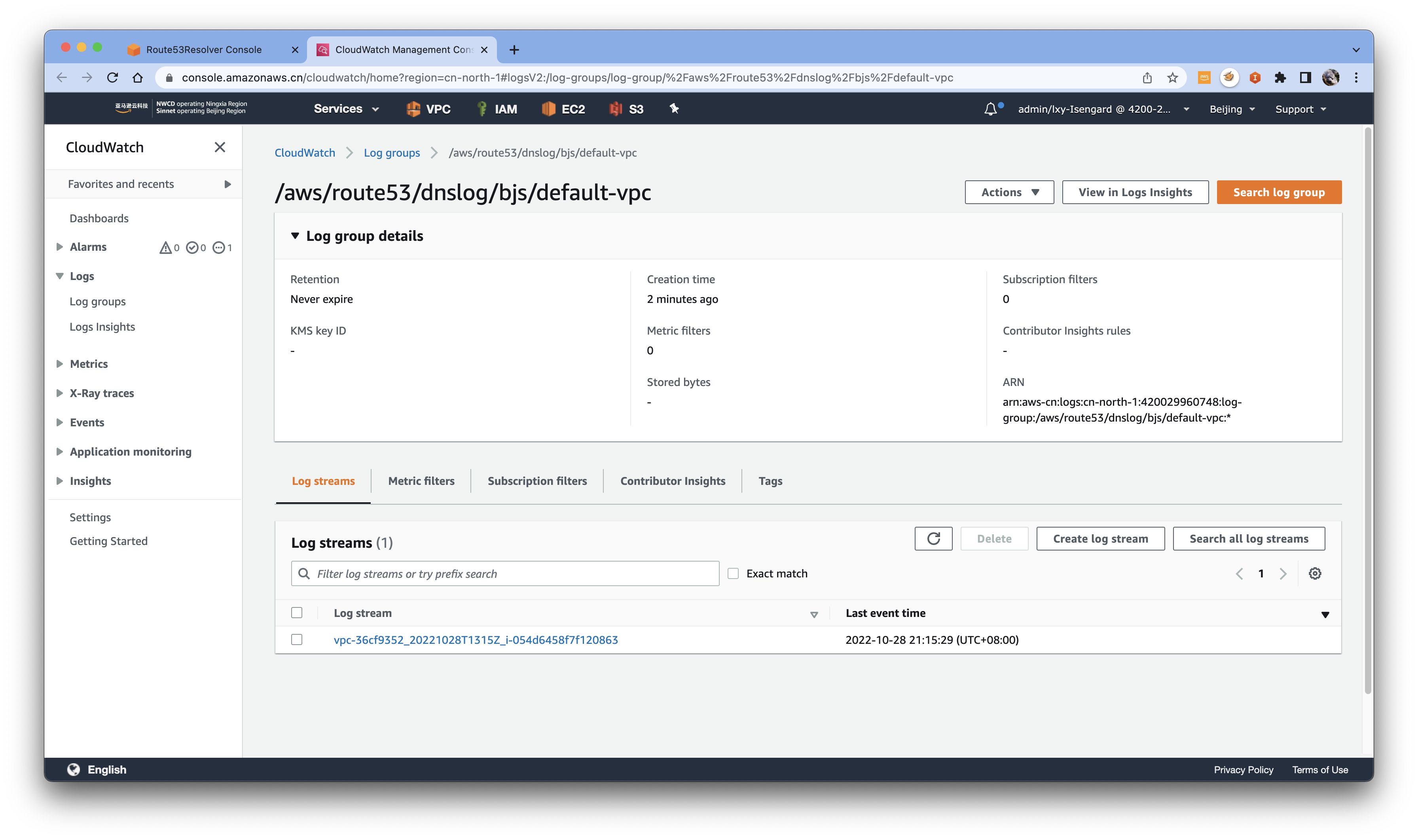Open the Beijing region dropdown
1418x840 pixels.
(1232, 109)
